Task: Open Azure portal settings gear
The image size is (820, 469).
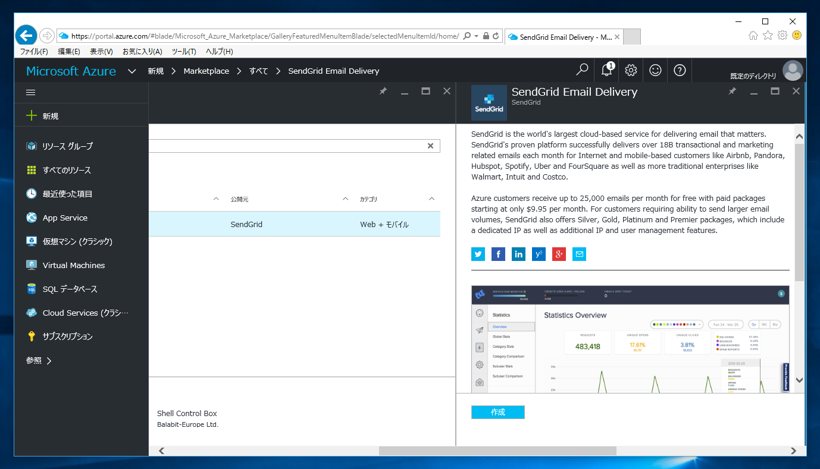Action: click(x=631, y=70)
